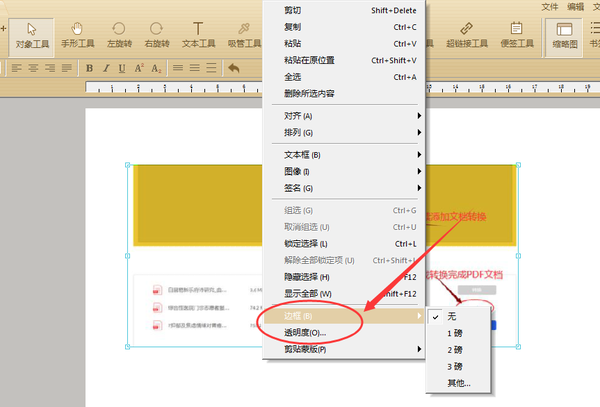Justify text alignment
600x407 pixels.
[x=67, y=68]
